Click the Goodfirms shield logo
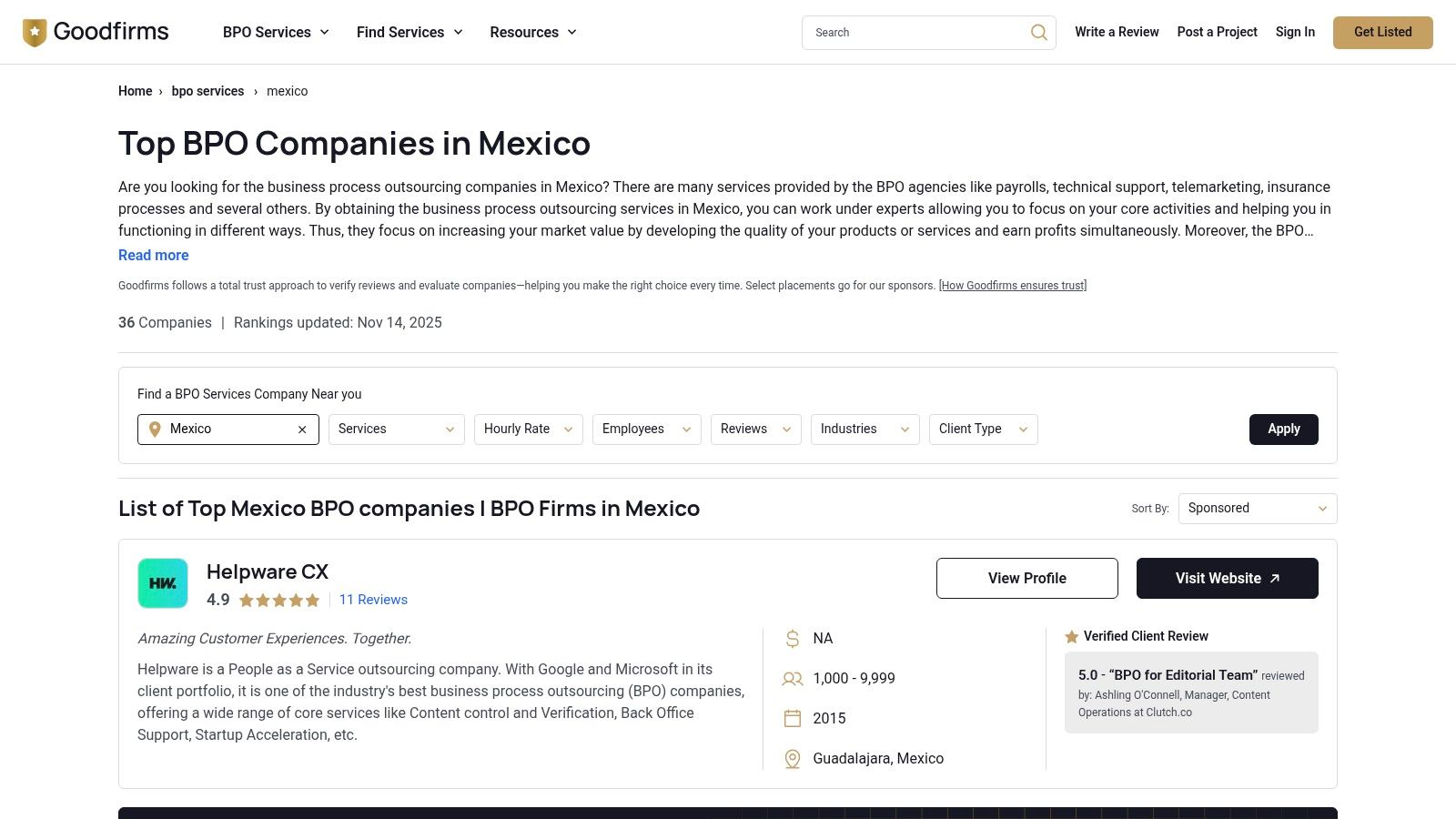This screenshot has height=819, width=1456. [34, 31]
